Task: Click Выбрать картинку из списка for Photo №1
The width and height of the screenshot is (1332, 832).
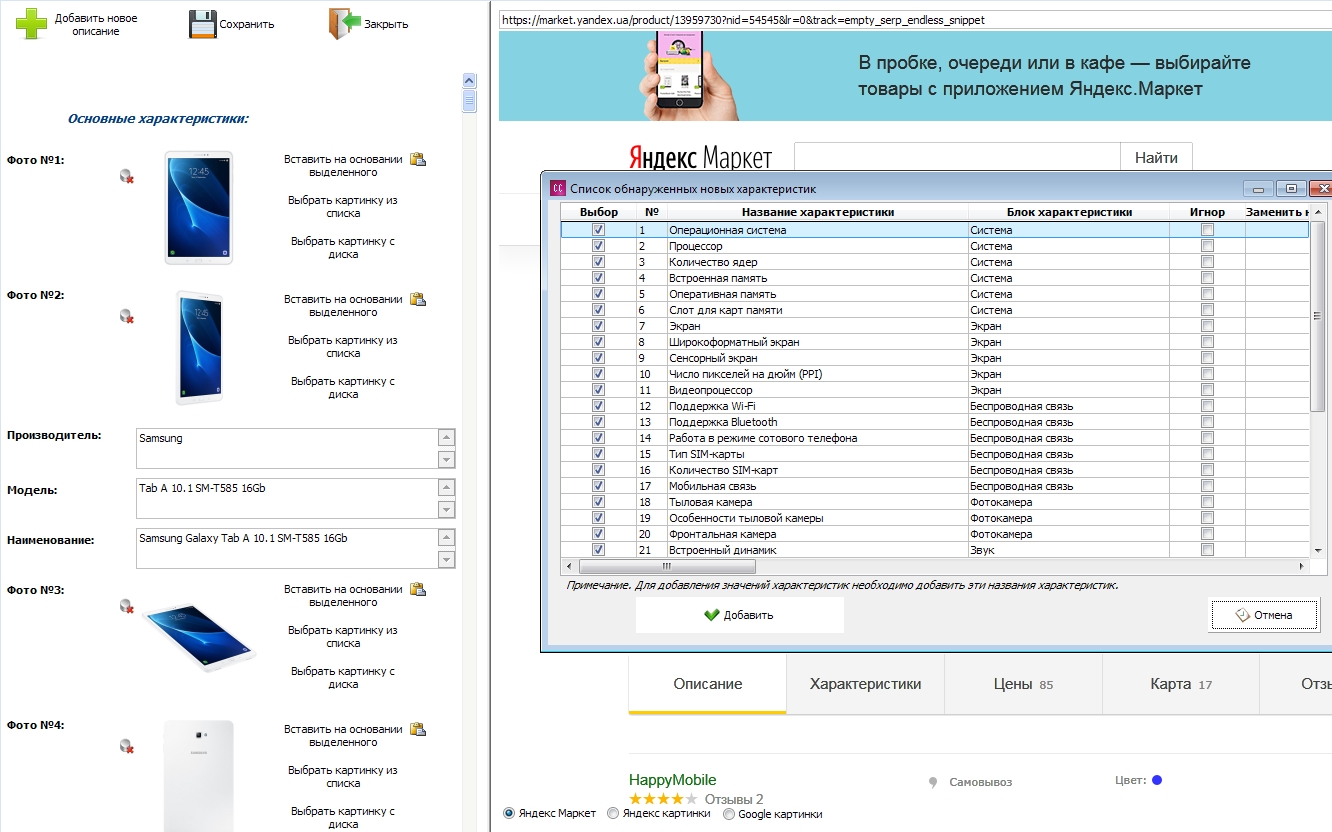Action: (343, 207)
